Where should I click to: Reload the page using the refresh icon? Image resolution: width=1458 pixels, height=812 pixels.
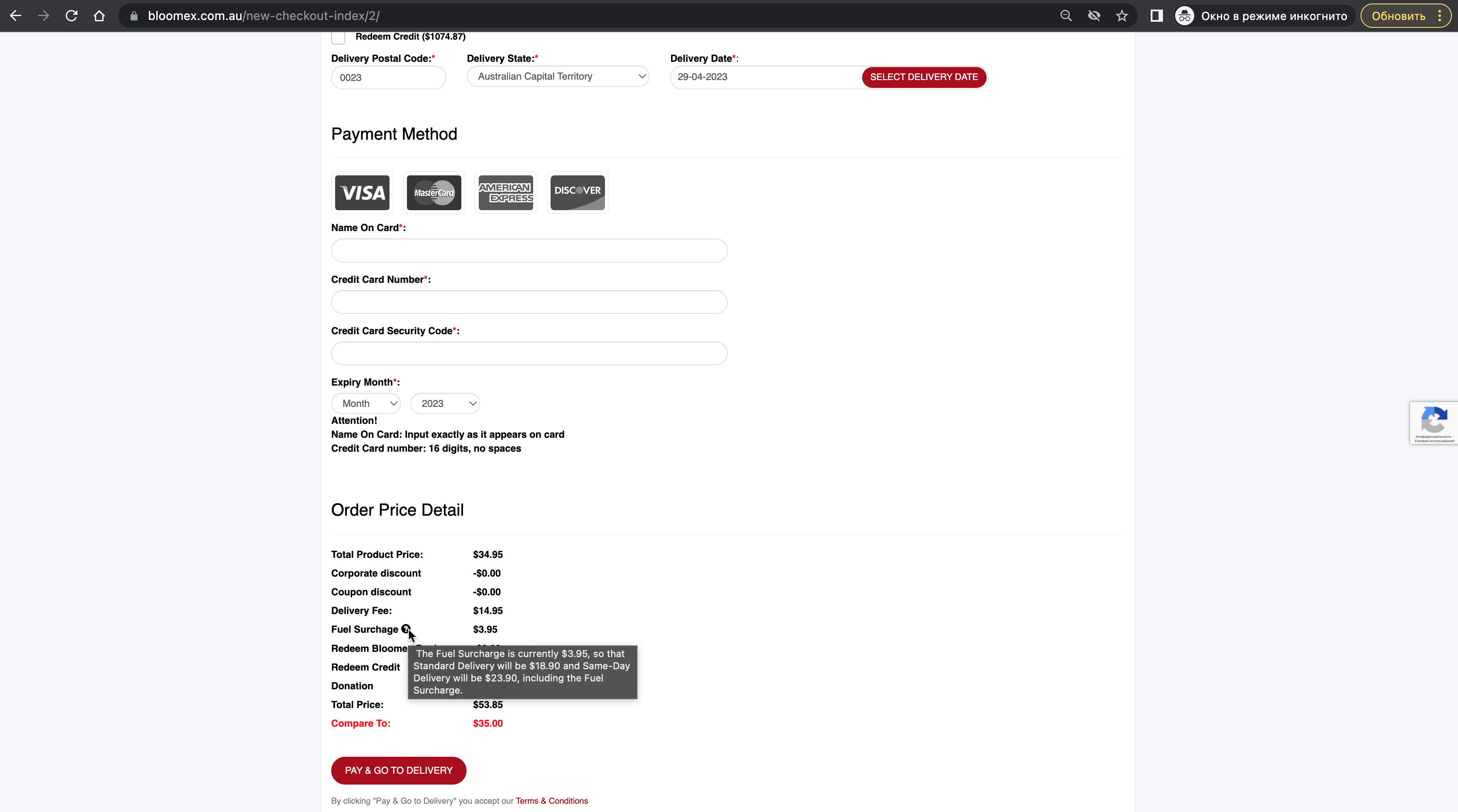pos(71,16)
